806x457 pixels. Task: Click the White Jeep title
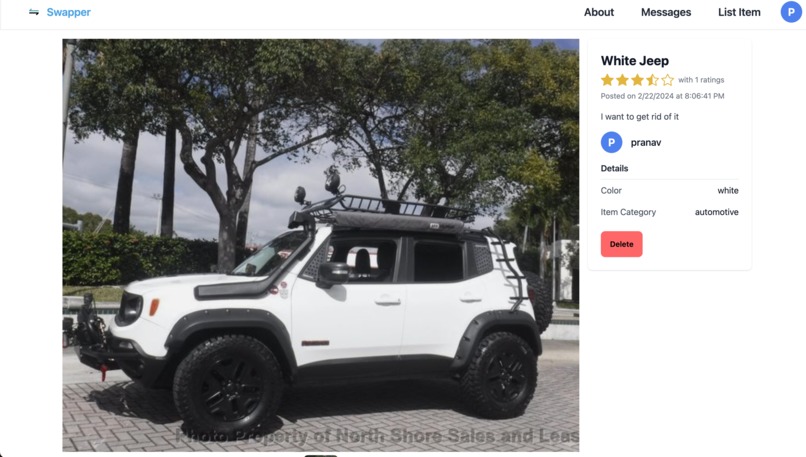[x=635, y=61]
